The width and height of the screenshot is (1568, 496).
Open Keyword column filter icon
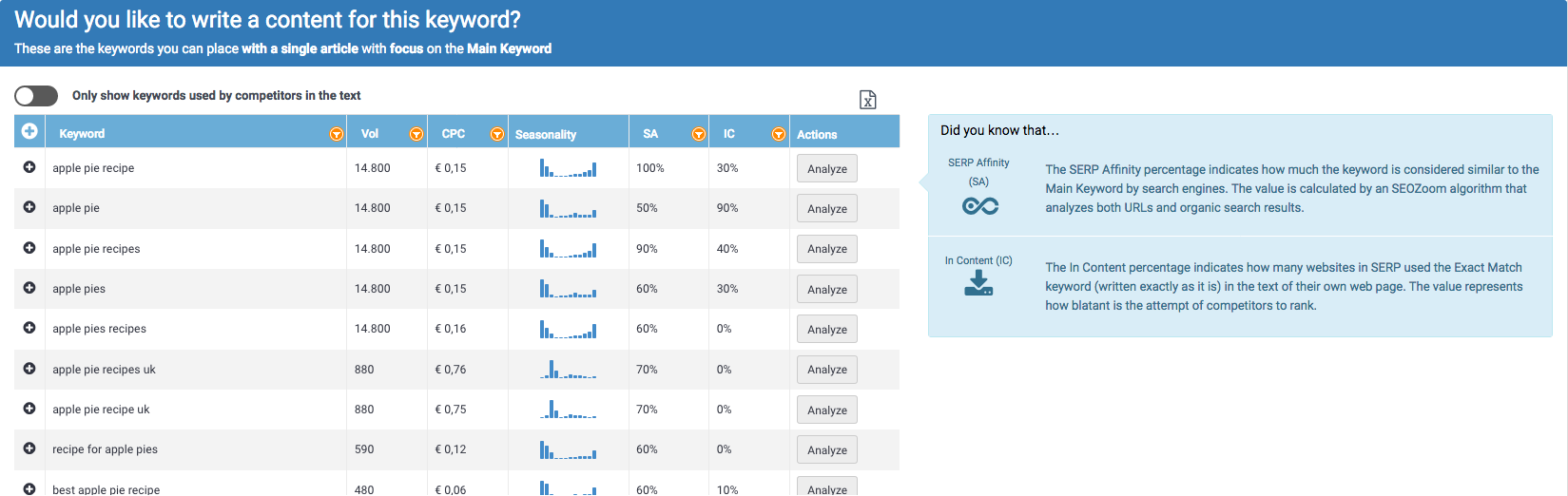(337, 134)
